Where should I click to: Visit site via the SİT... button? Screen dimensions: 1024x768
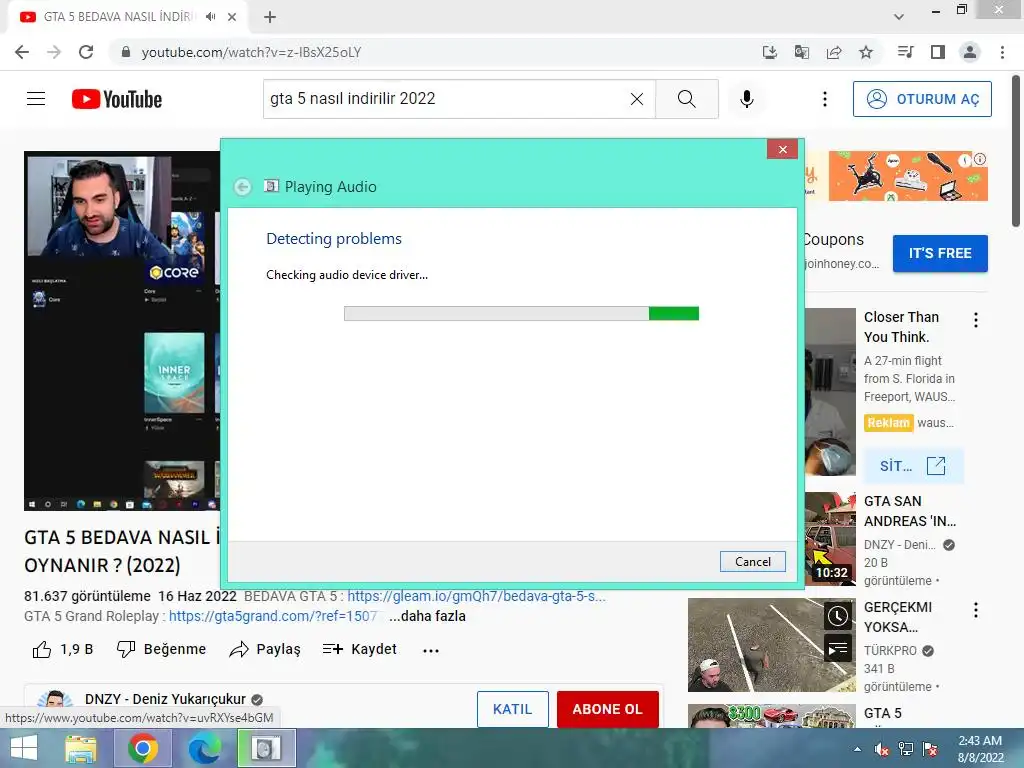tap(913, 466)
